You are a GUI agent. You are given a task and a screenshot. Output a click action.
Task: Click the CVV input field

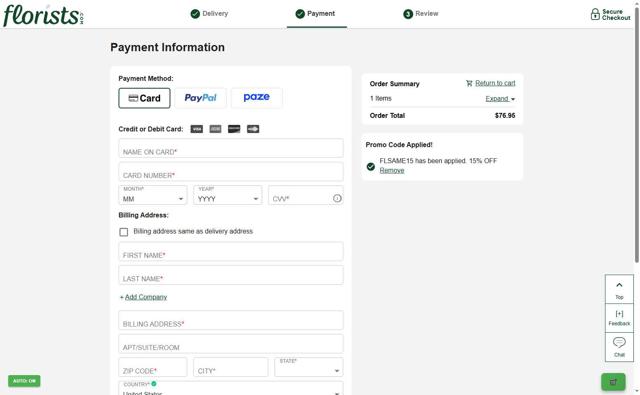pos(306,195)
